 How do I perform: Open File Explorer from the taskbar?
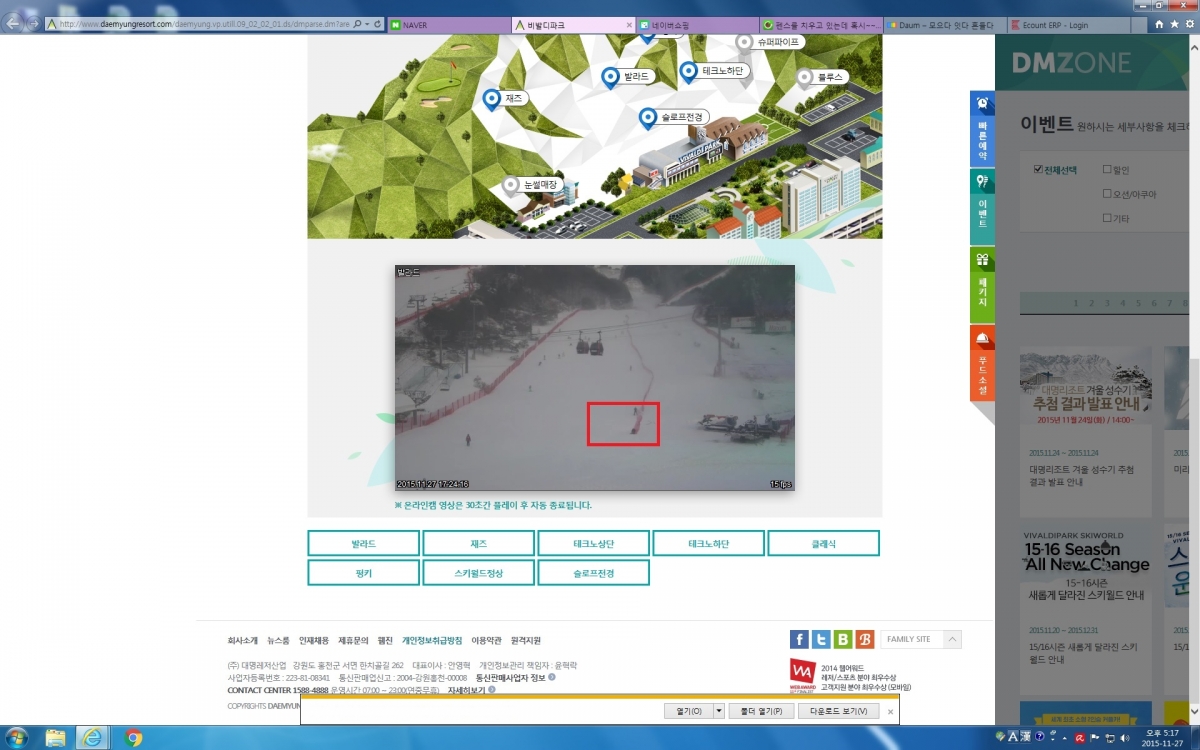coord(56,738)
